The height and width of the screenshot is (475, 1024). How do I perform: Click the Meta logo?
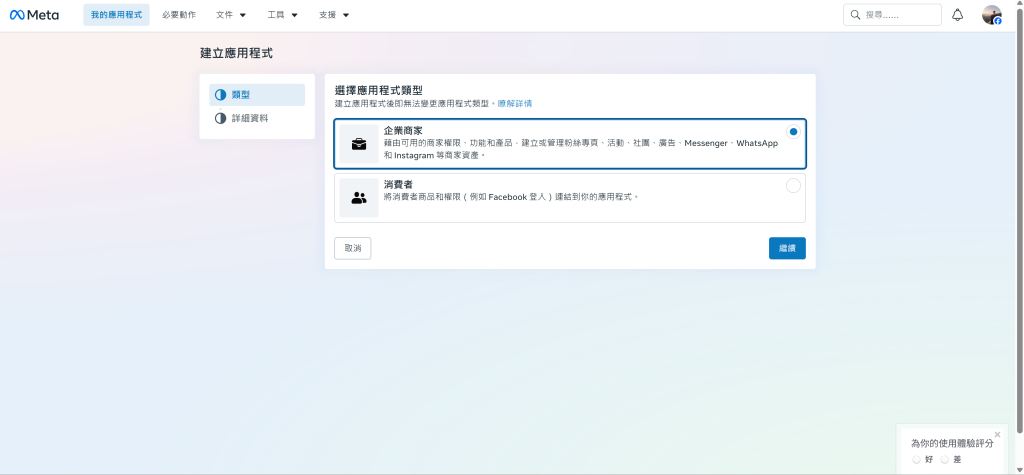point(34,15)
